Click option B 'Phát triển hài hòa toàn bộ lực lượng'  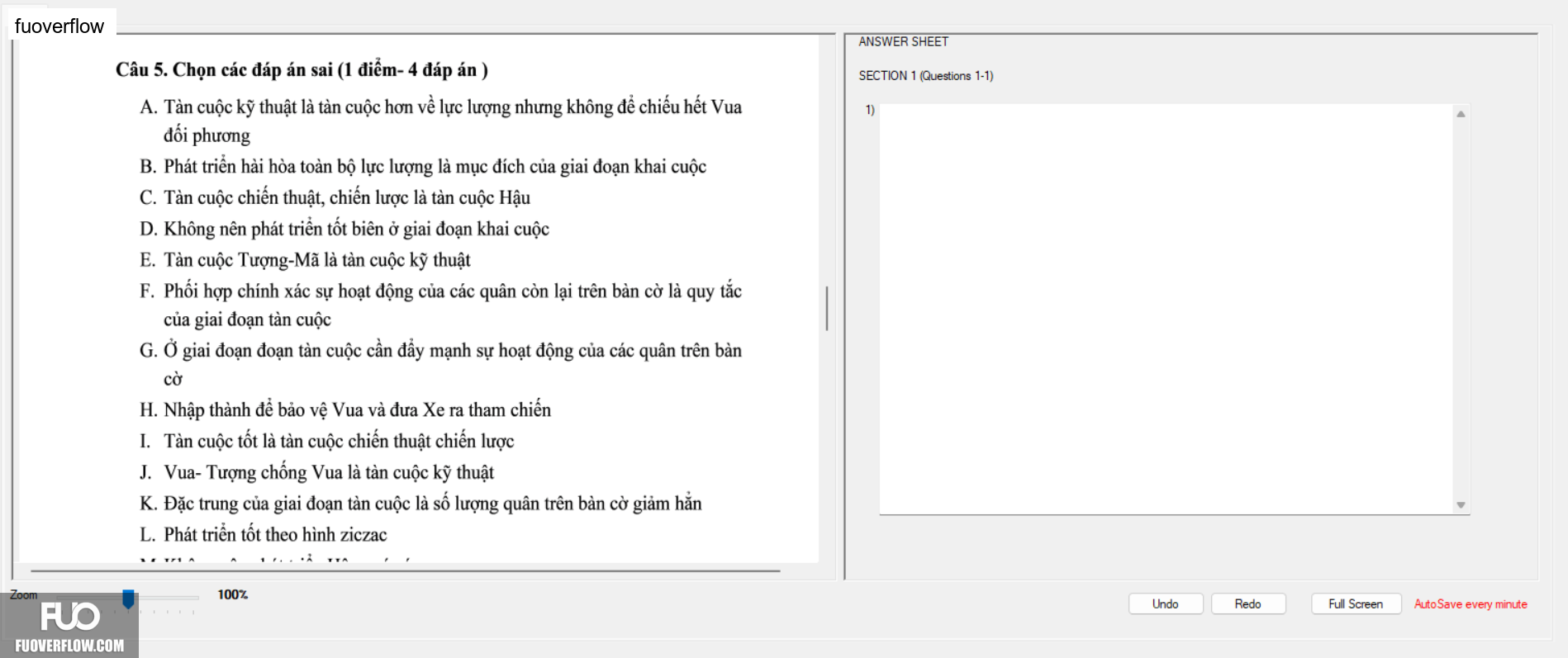click(423, 166)
